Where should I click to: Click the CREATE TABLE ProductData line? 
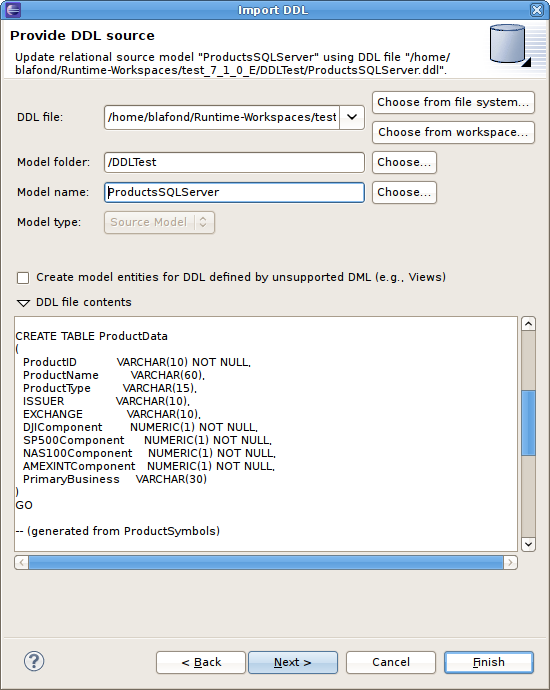(92, 336)
